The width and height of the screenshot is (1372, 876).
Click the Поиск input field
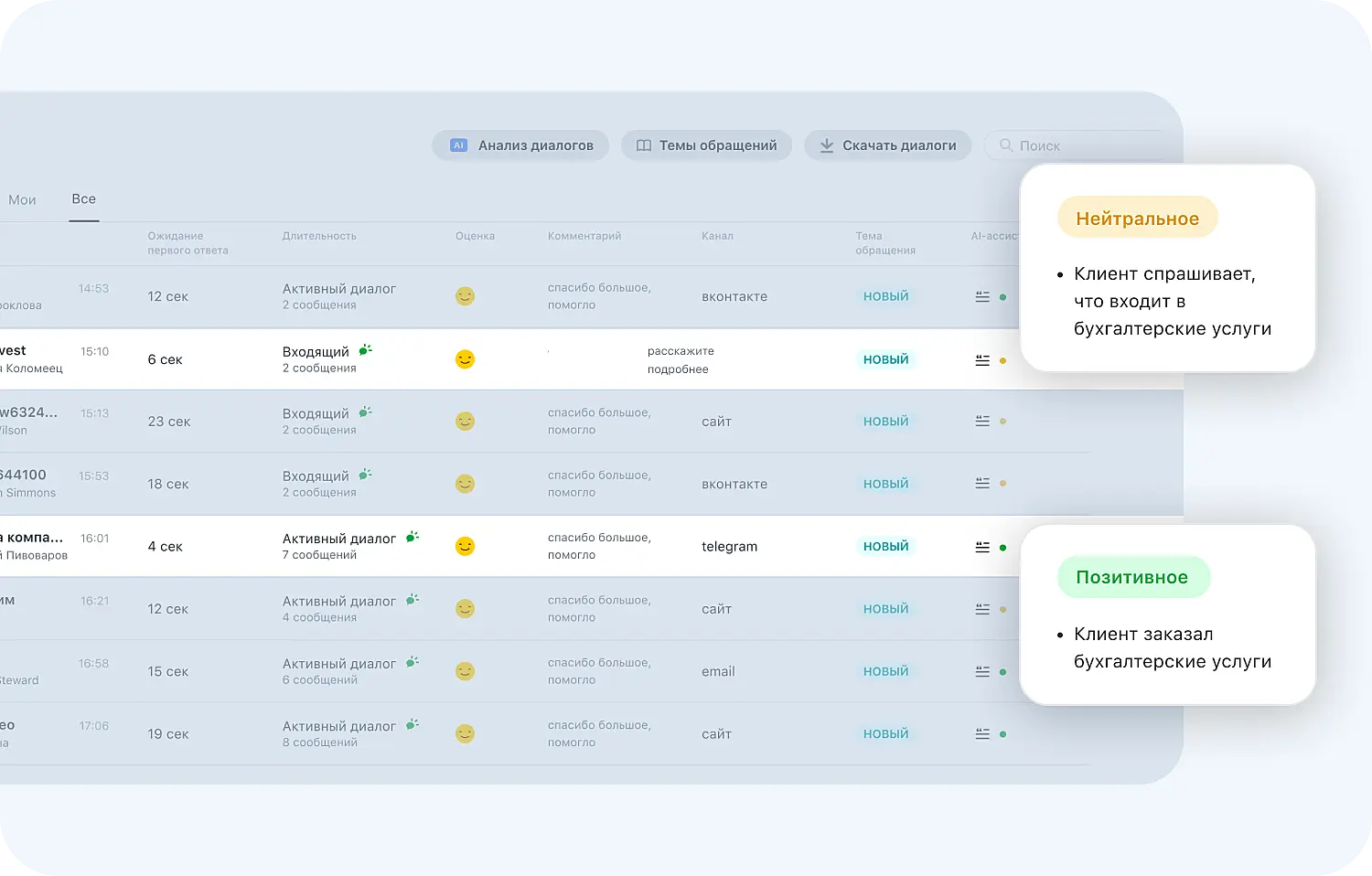pyautogui.click(x=1079, y=145)
